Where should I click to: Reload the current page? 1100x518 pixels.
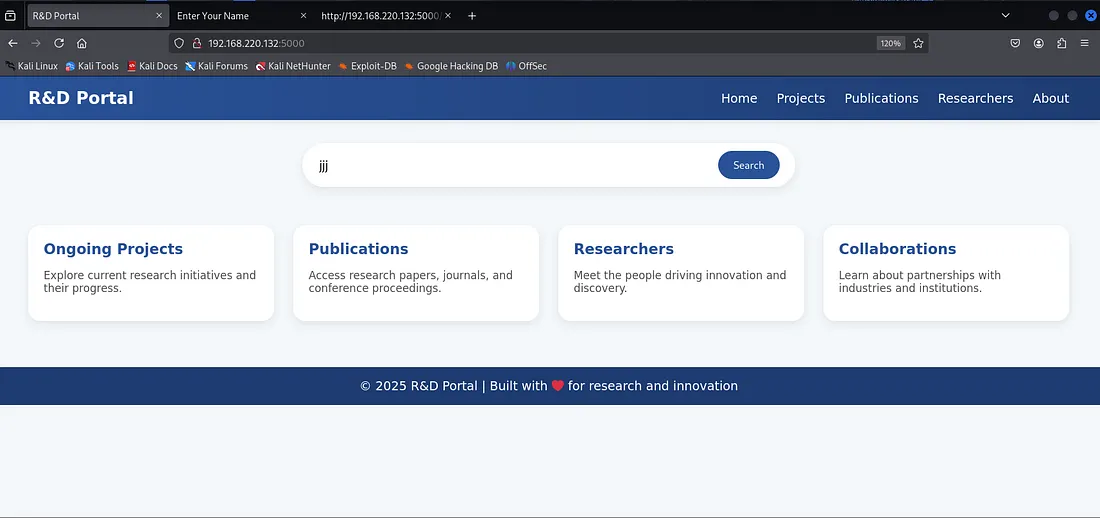(59, 43)
